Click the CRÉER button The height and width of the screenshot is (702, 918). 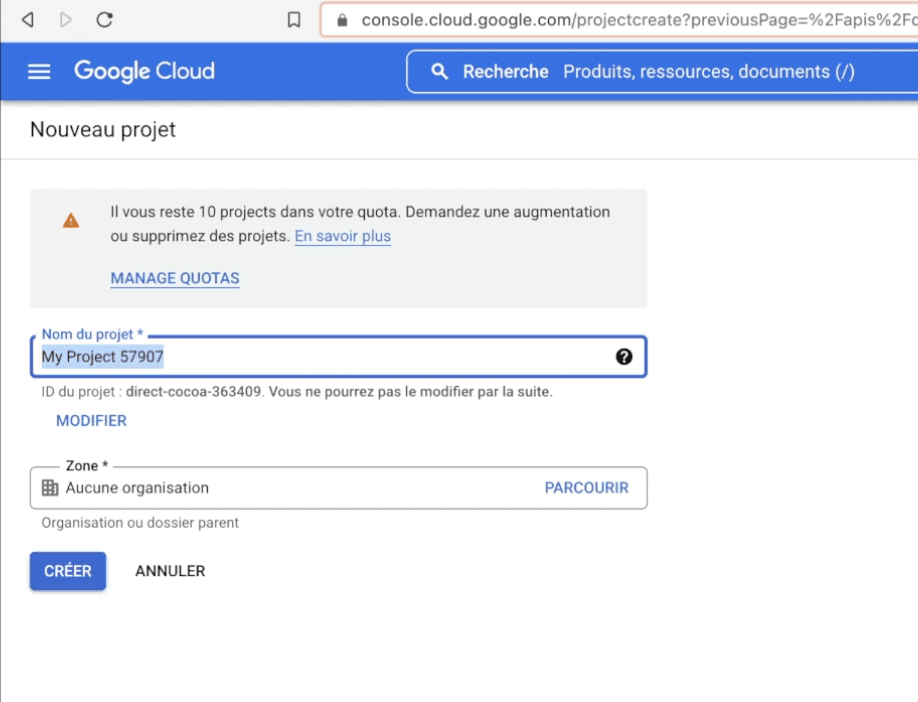tap(67, 571)
